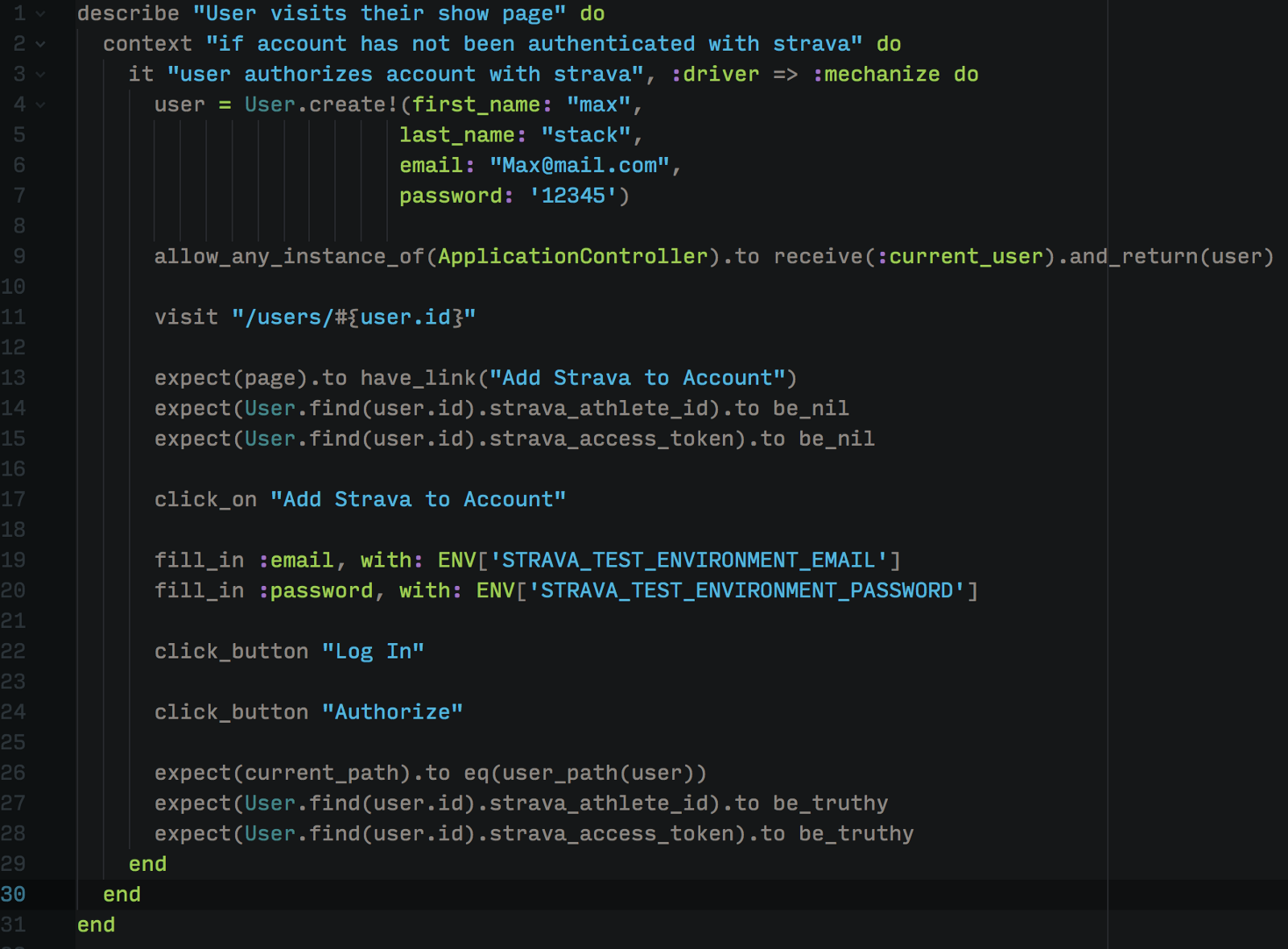Collapse the context block fold arrow
Image resolution: width=1288 pixels, height=949 pixels.
40,44
